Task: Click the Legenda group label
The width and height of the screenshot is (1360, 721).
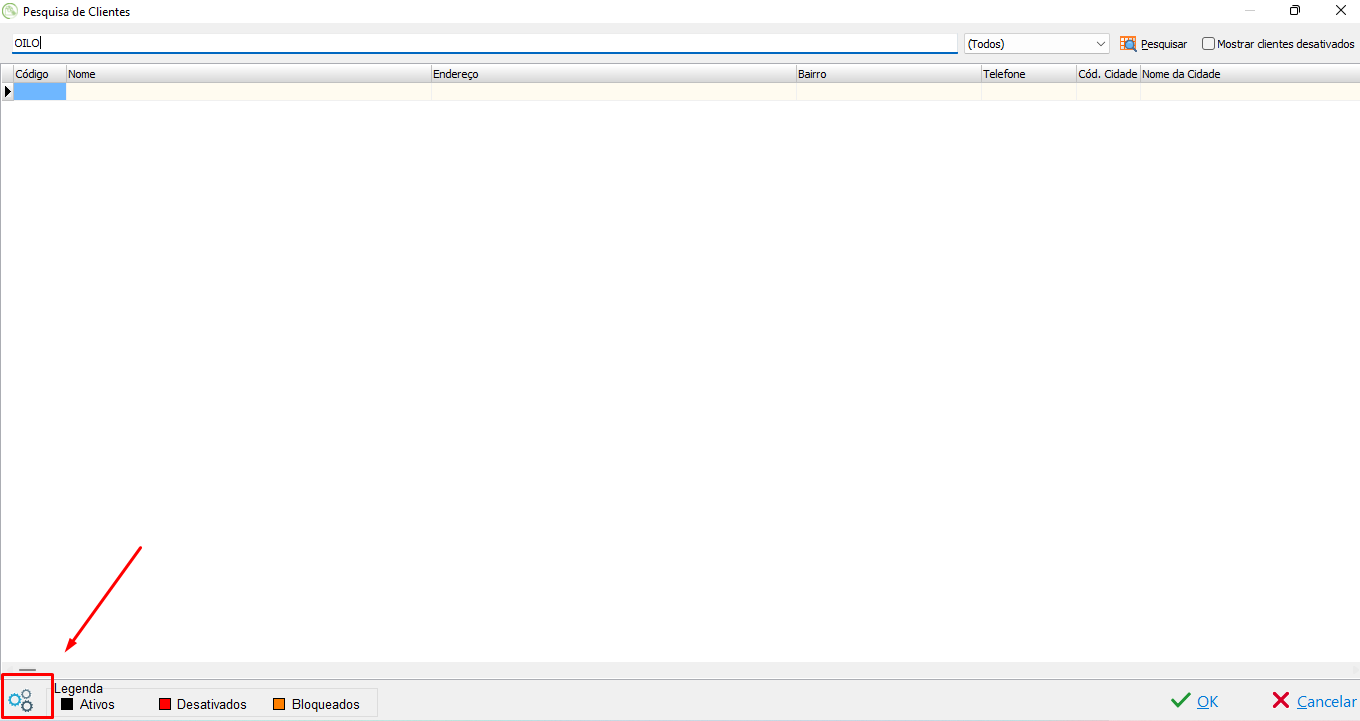Action: point(79,688)
